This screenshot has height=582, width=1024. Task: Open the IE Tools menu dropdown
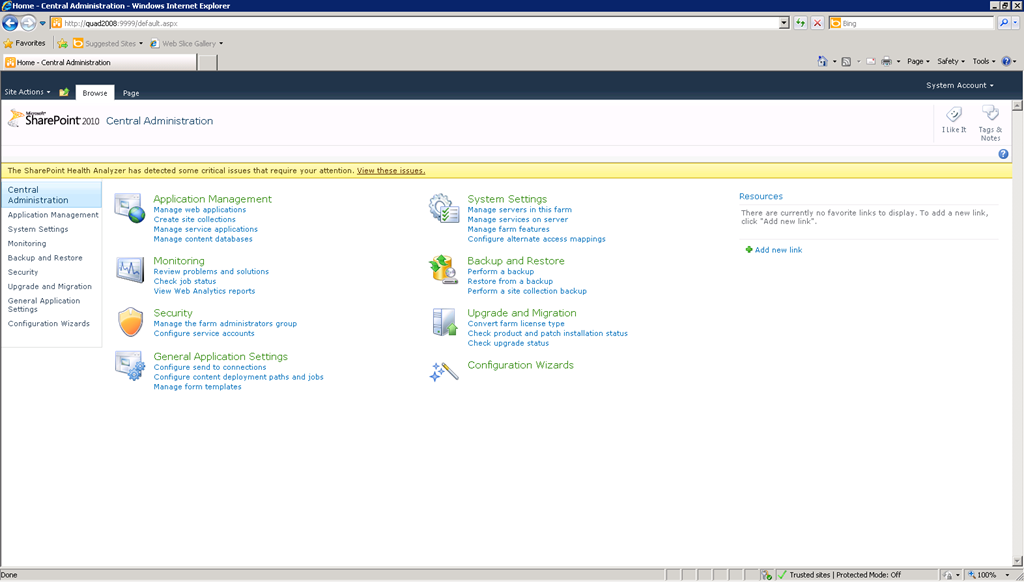click(984, 61)
